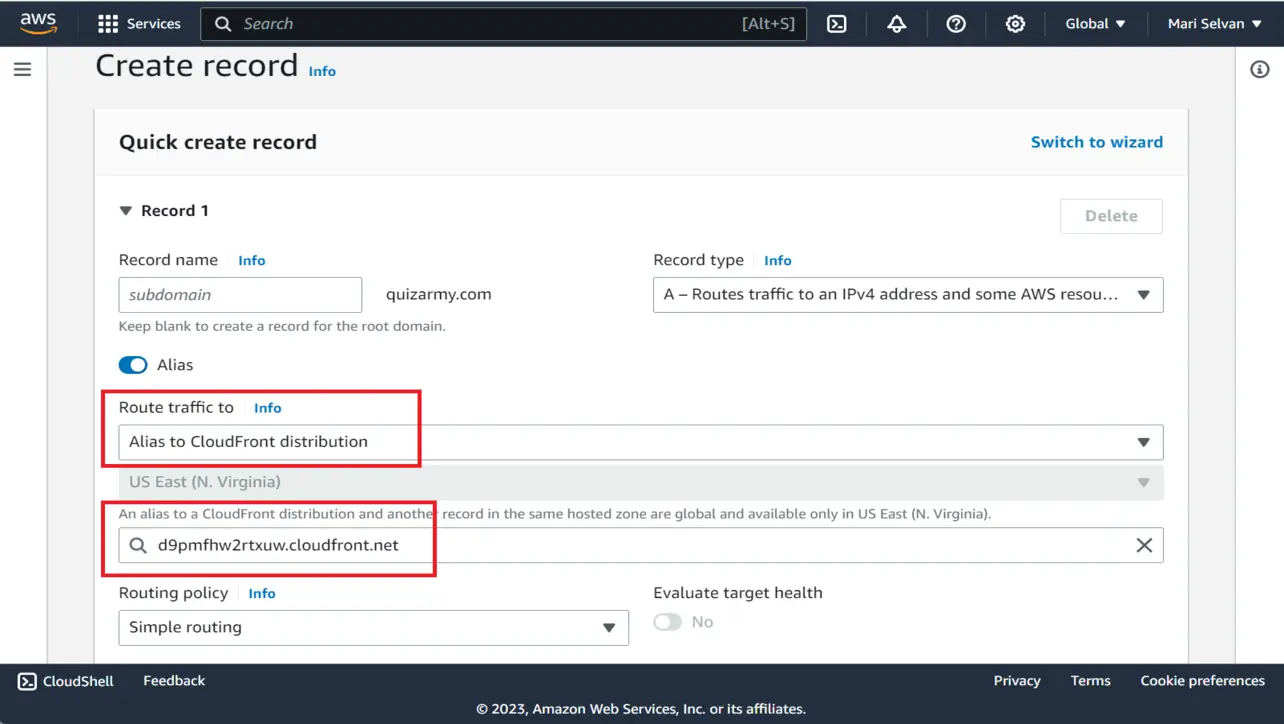Open Info link next to Create record
The image size is (1284, 724).
pos(322,71)
